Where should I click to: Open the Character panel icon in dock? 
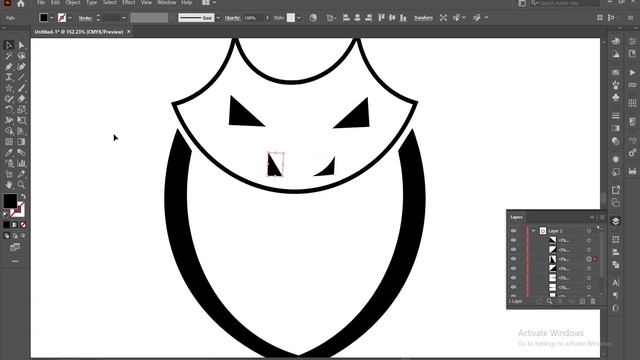616,282
